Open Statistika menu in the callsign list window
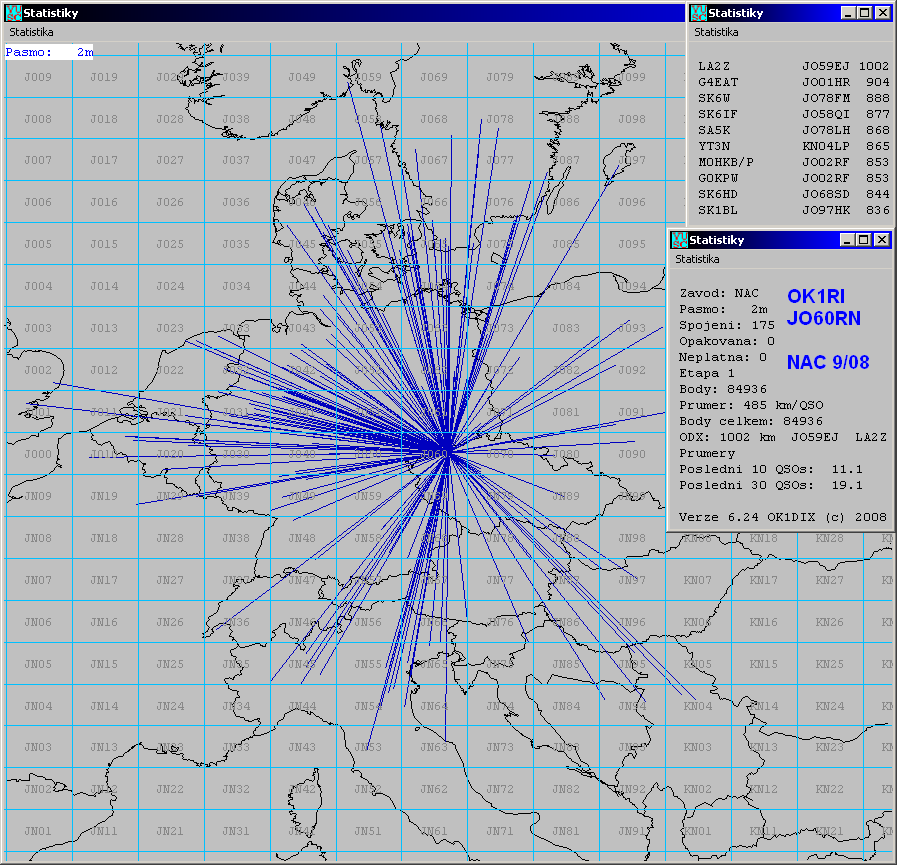The image size is (897, 865). (x=717, y=32)
